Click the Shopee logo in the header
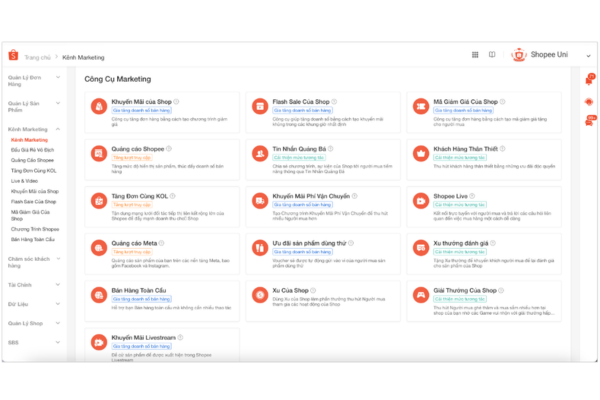 [x=13, y=55]
